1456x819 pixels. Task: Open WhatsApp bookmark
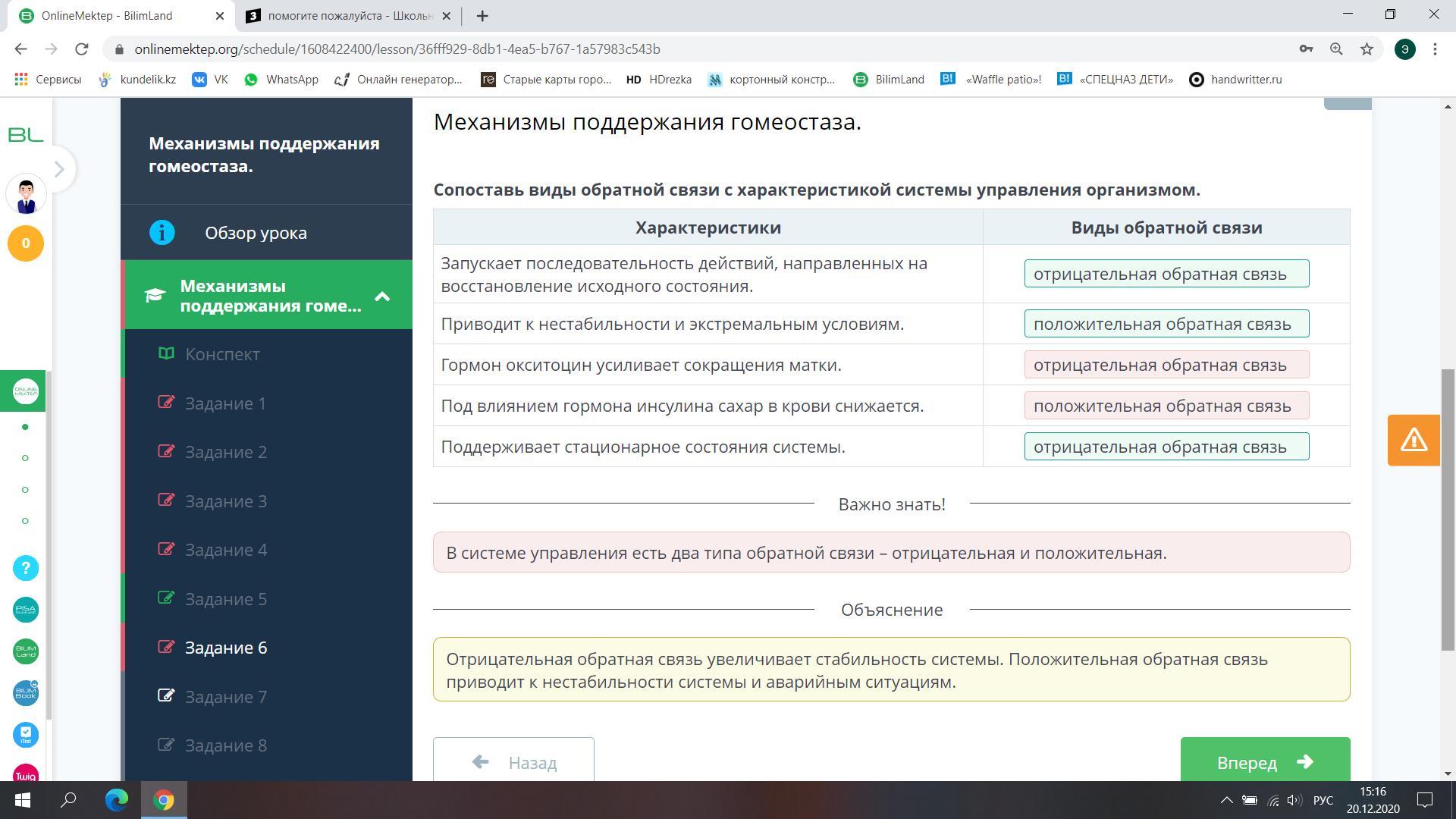tap(281, 79)
